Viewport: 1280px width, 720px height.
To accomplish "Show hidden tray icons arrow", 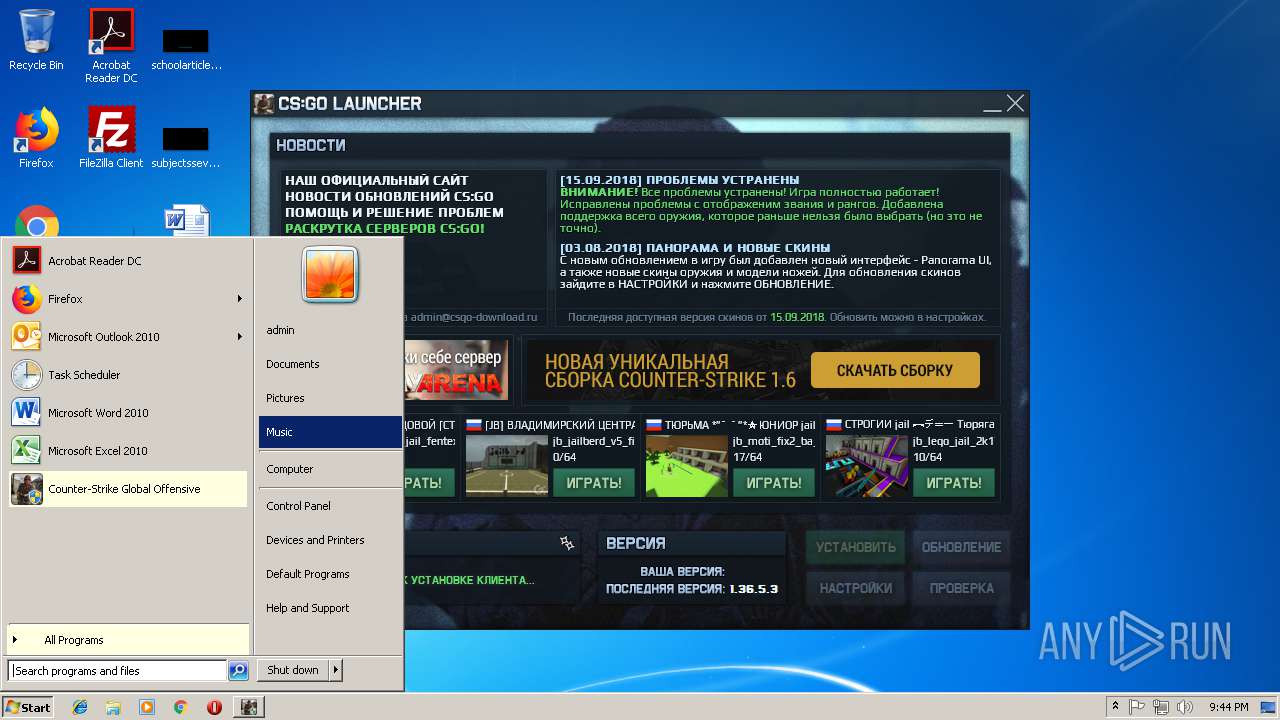I will click(1115, 707).
